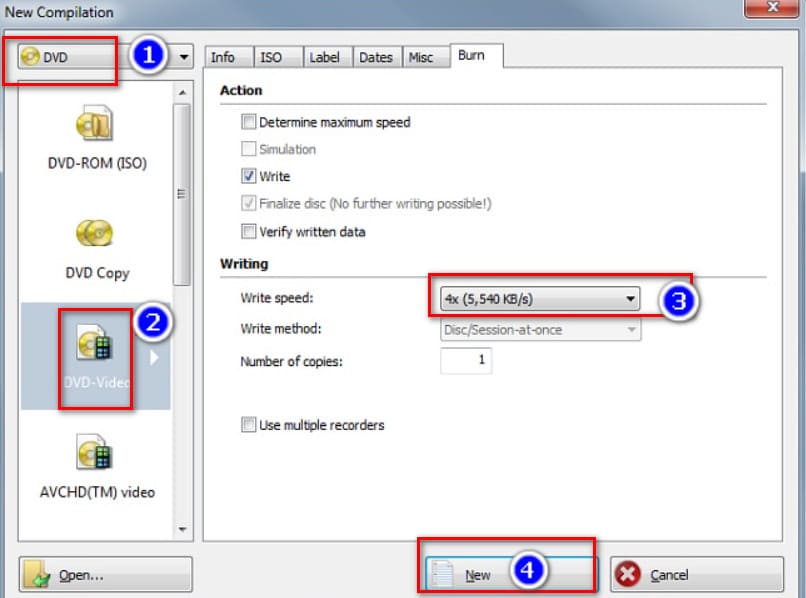Select the DVD-ROM (ISO) compilation icon
806x598 pixels.
(x=95, y=124)
